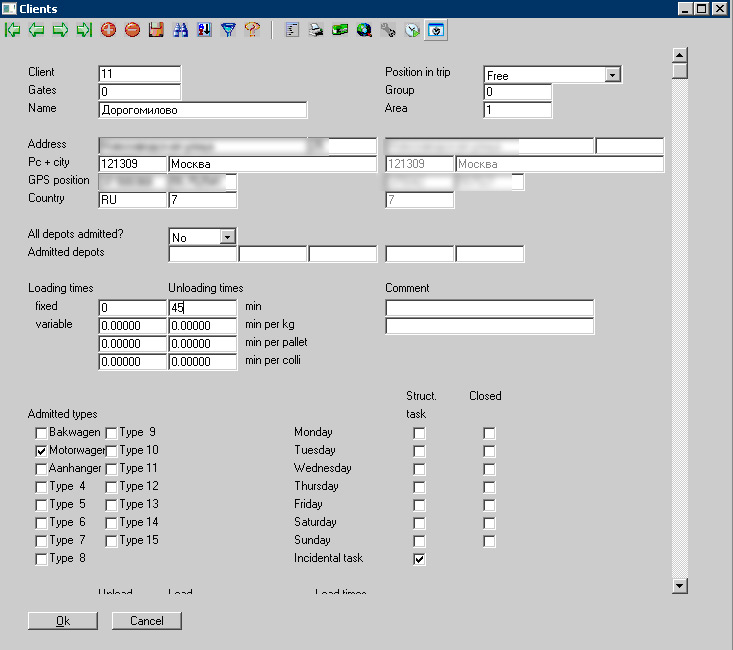The width and height of the screenshot is (733, 650).
Task: Tick the Type 15 checkbox
Action: pyautogui.click(x=111, y=541)
